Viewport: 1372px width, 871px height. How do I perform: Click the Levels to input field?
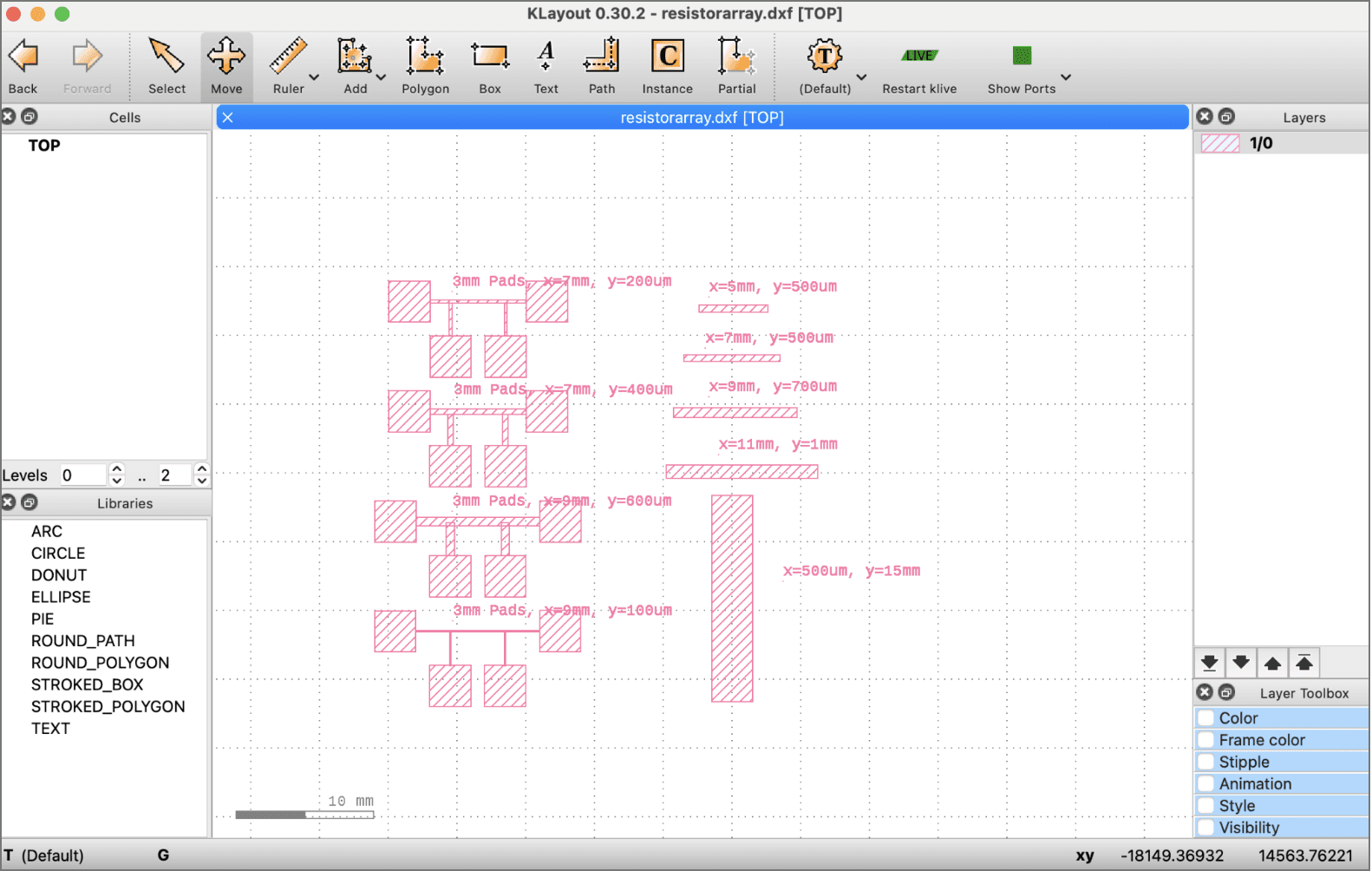point(175,475)
